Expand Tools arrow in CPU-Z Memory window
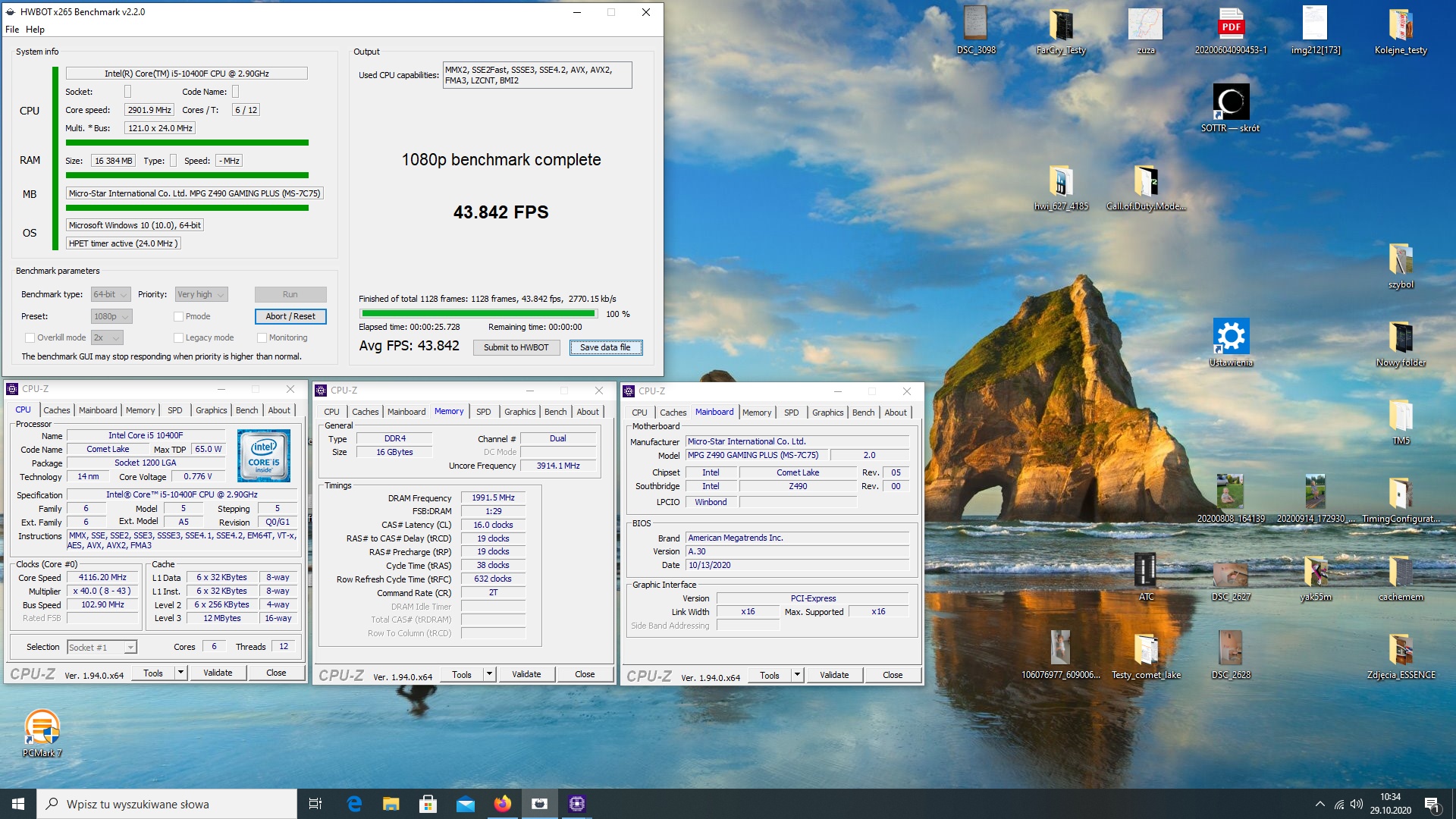 coord(489,674)
